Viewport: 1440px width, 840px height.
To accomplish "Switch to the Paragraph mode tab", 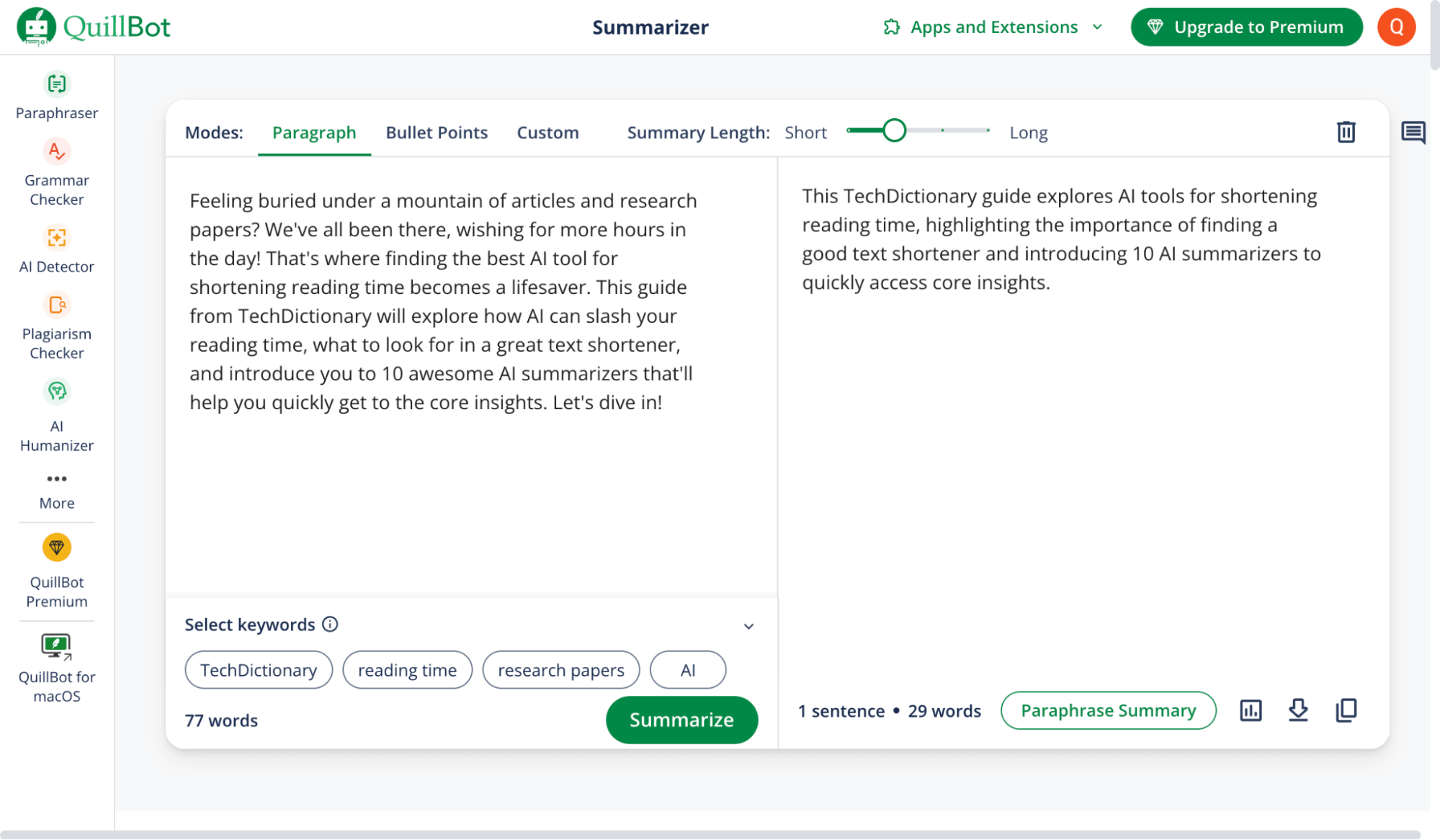I will pyautogui.click(x=314, y=133).
